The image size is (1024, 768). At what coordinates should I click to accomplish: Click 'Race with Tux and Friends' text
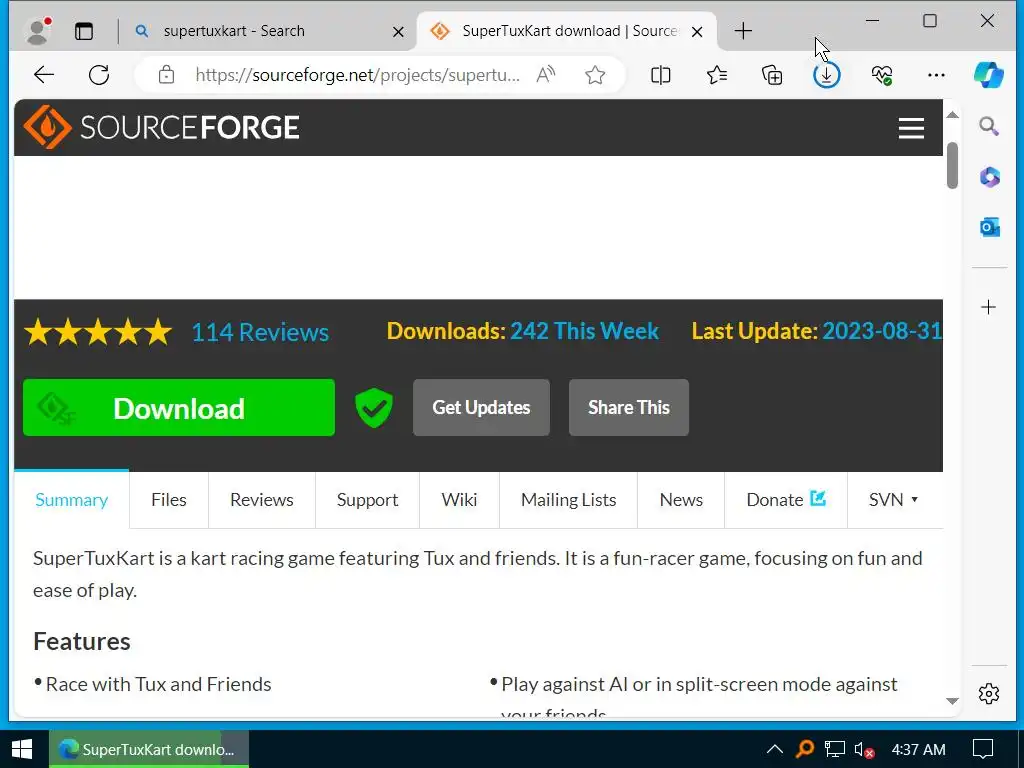158,684
